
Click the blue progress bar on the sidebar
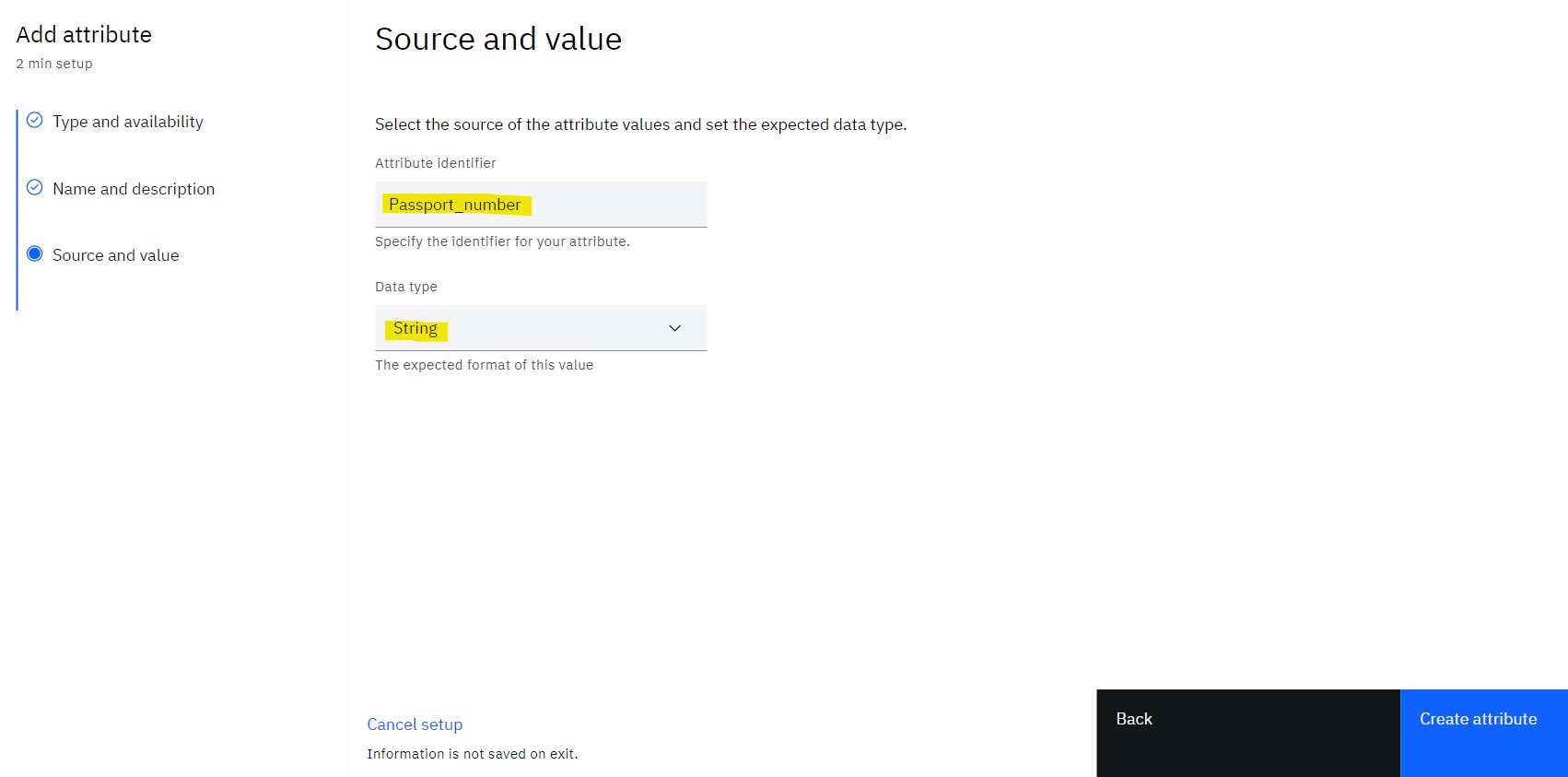(x=18, y=210)
